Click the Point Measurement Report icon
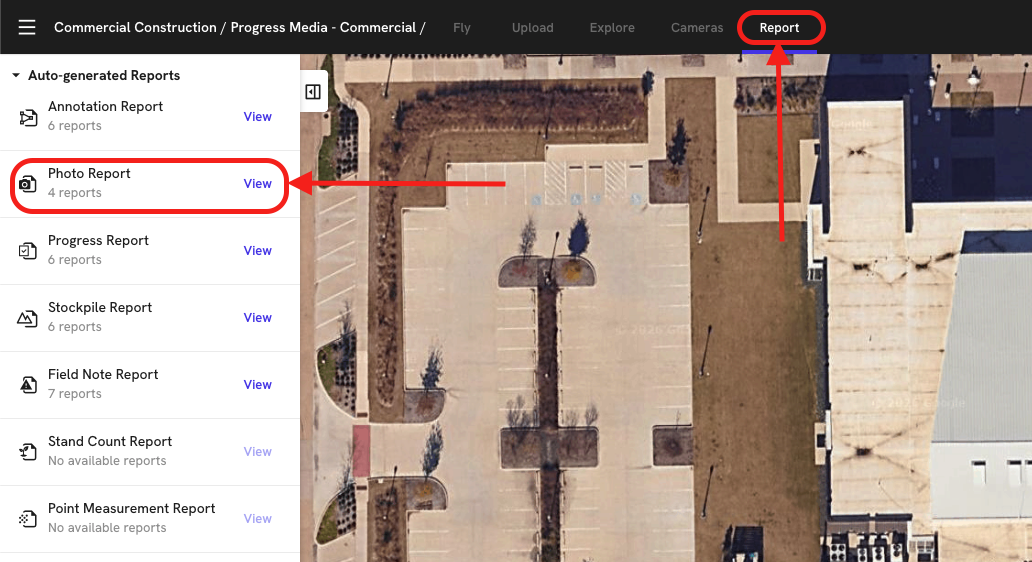This screenshot has width=1032, height=562. coord(28,519)
